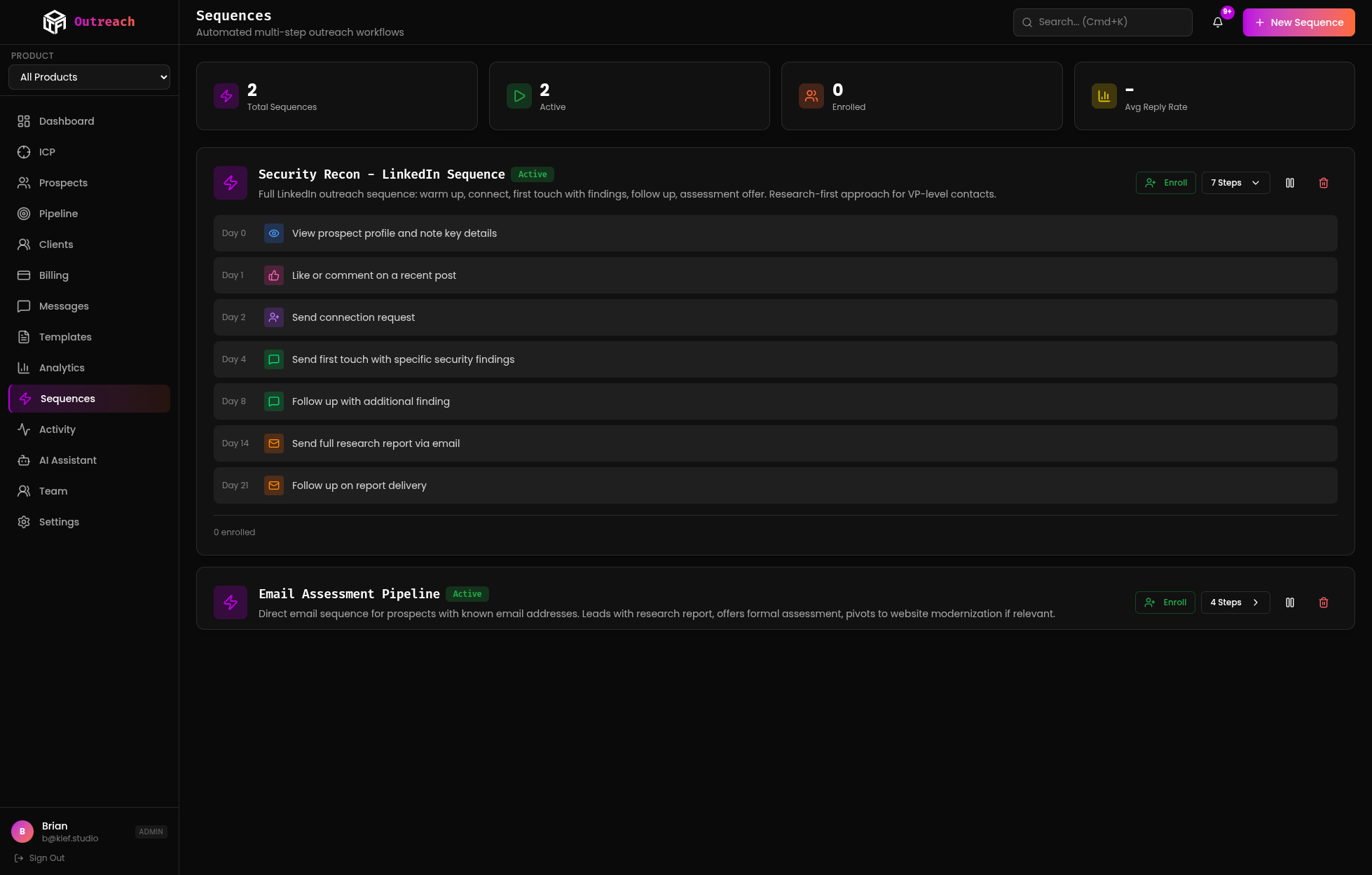
Task: Toggle the Active badge on Security Recon sequence
Action: [x=532, y=174]
